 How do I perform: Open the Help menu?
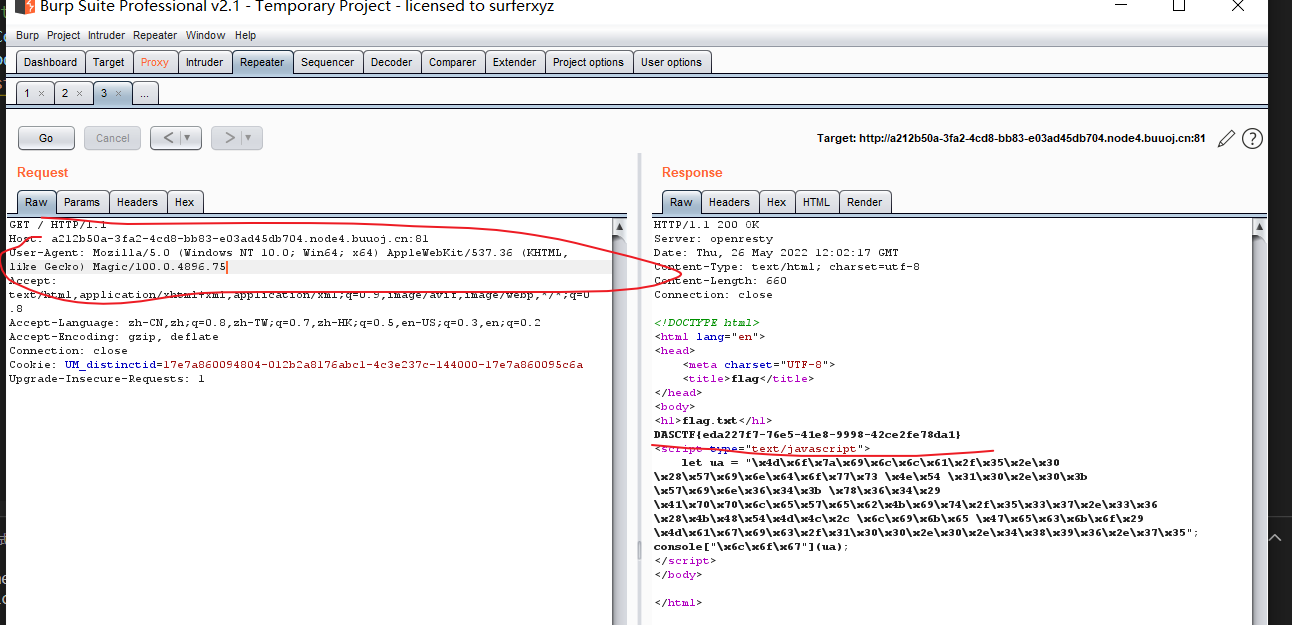pos(246,35)
